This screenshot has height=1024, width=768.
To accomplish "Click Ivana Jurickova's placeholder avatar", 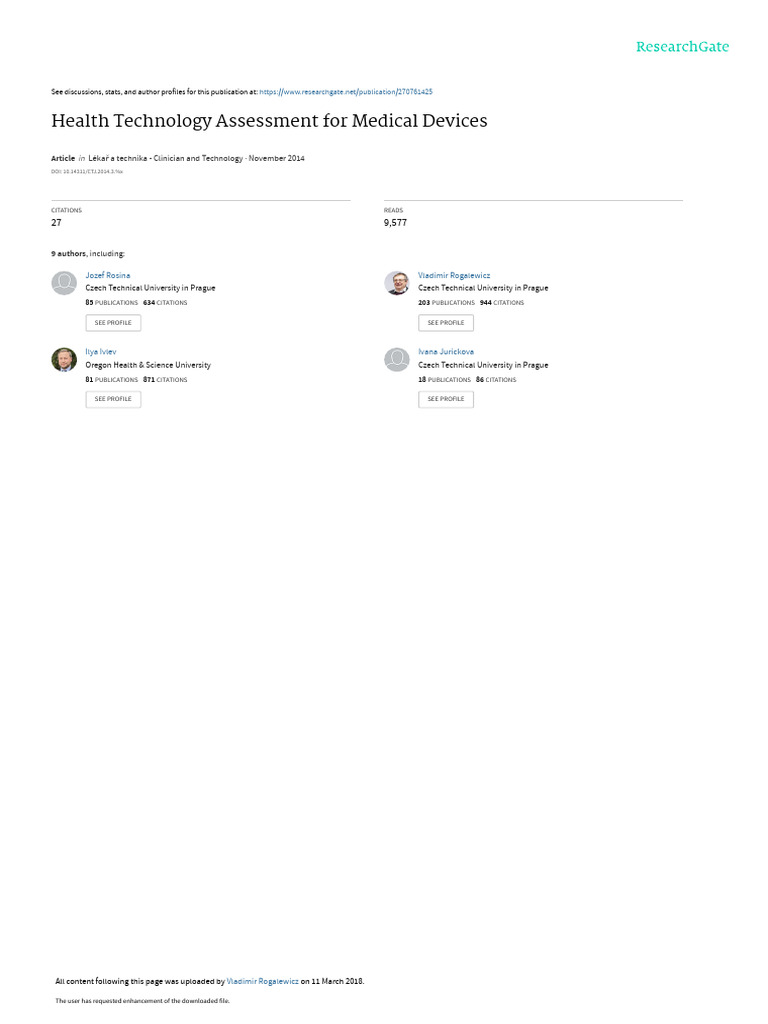I will 396,359.
